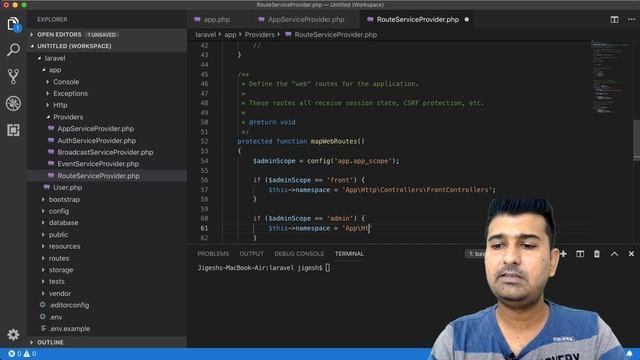The image size is (640, 360).
Task: Click RouteServiceProvider.php breadcrumb segment
Action: [336, 35]
